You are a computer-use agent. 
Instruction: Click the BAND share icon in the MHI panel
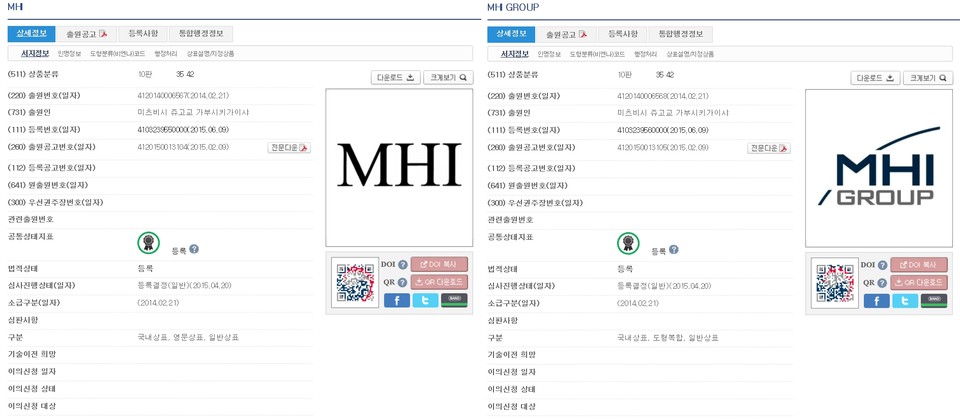pos(454,300)
